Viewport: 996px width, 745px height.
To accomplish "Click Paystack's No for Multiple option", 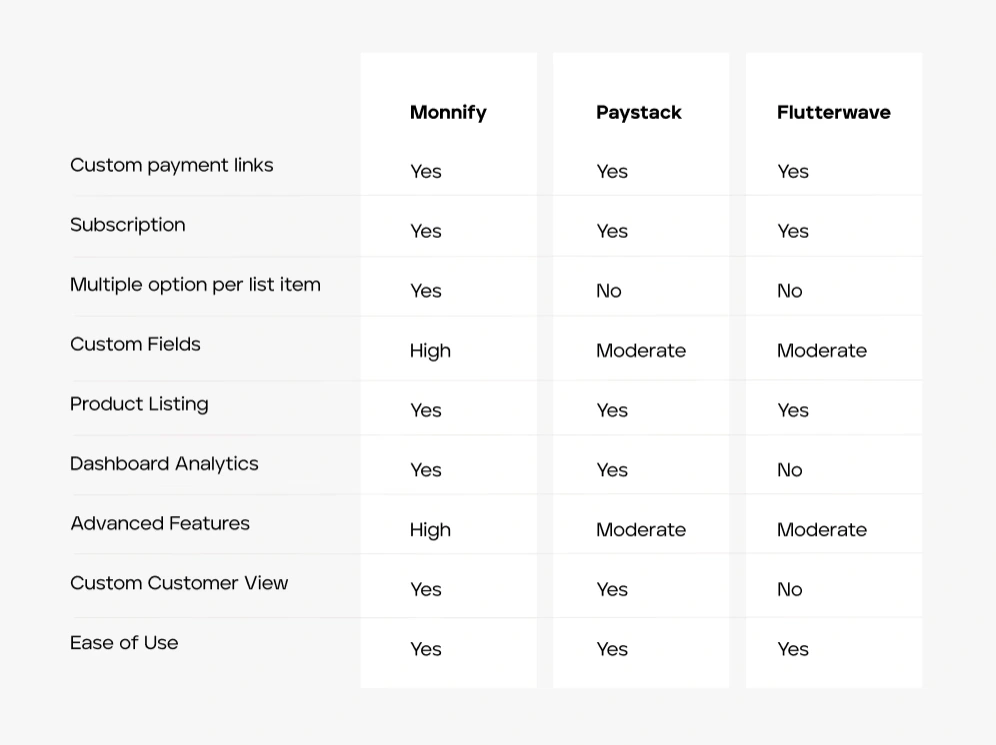I will [609, 291].
